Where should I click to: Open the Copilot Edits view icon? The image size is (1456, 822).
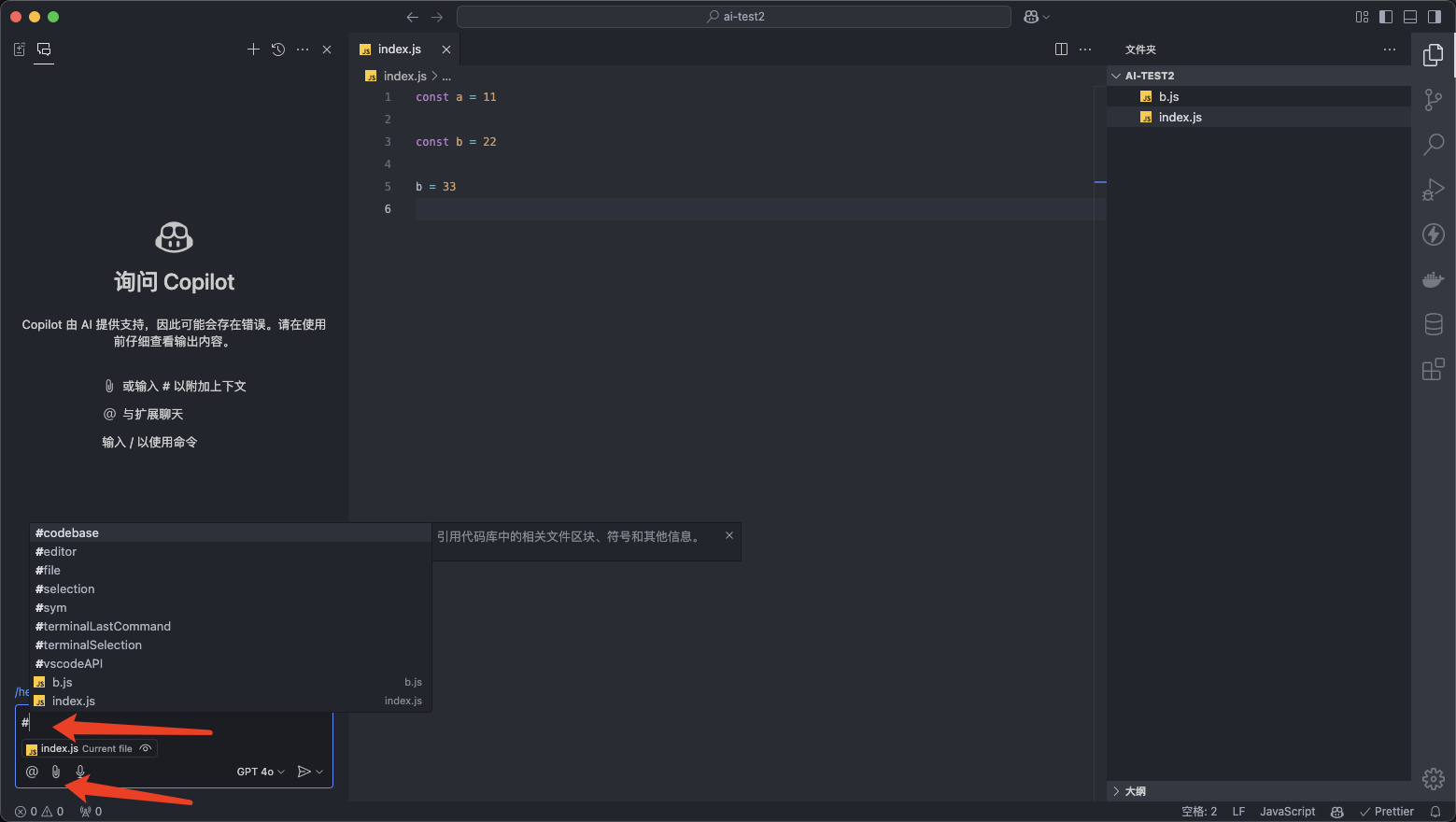[20, 50]
